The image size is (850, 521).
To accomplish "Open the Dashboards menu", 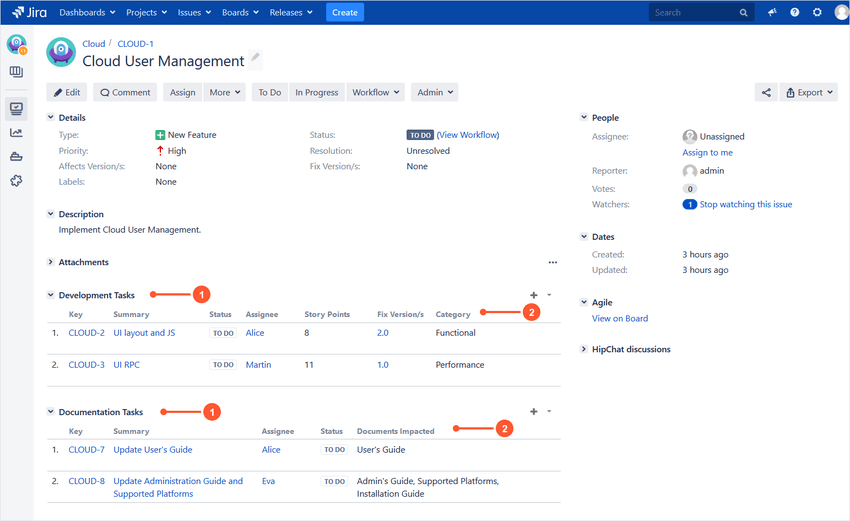I will pos(87,12).
